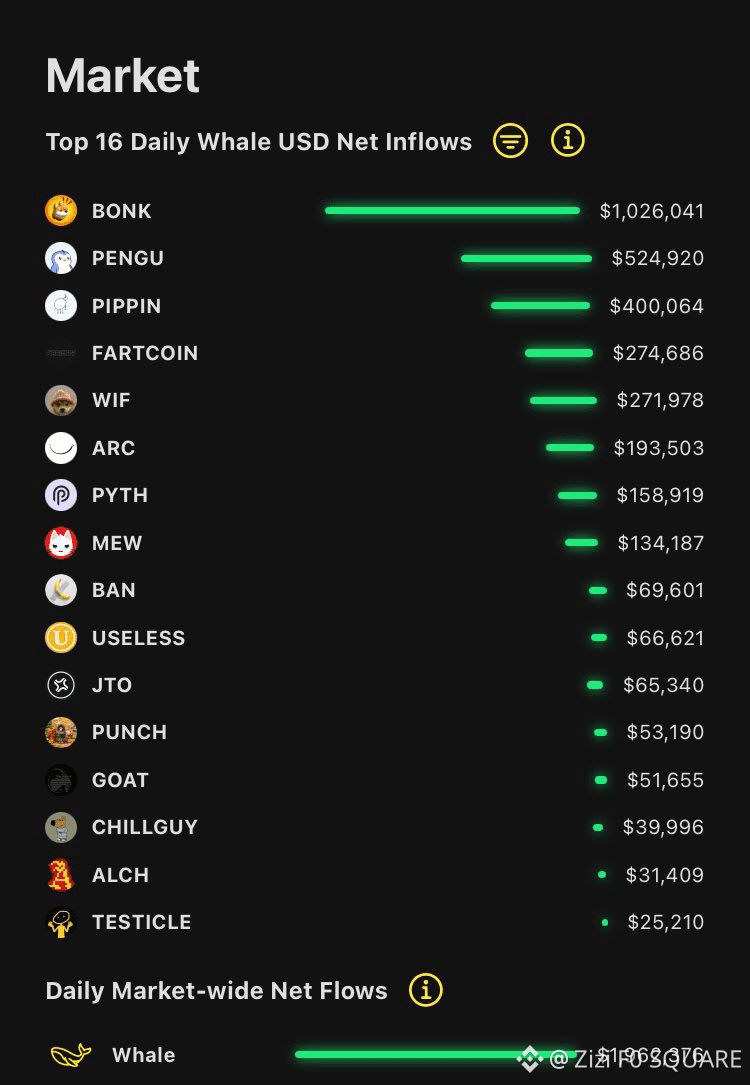Click the BONK green inflow bar
Viewport: 750px width, 1085px height.
(x=452, y=210)
